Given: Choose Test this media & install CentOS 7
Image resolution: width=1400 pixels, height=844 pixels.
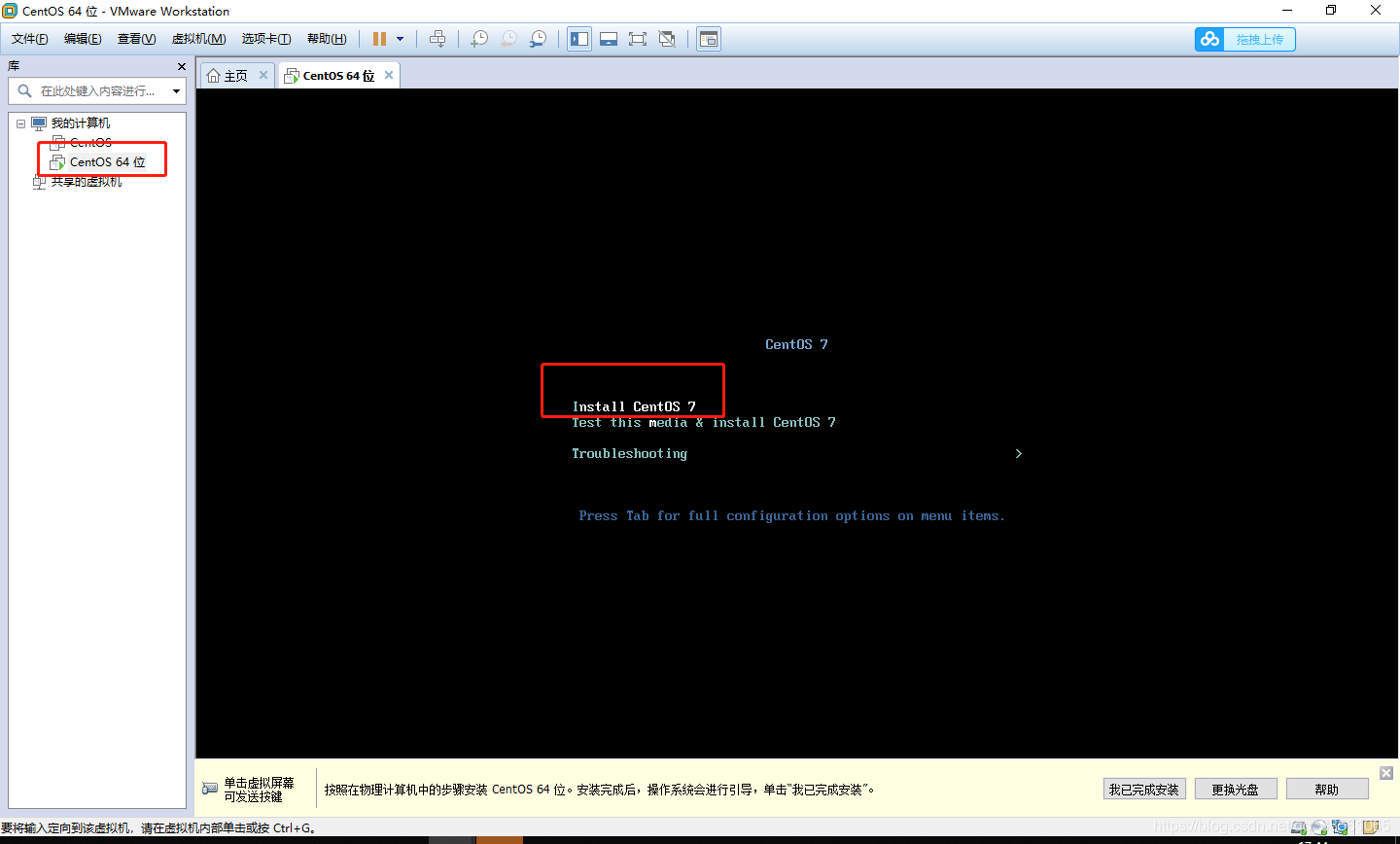Looking at the screenshot, I should 704,422.
